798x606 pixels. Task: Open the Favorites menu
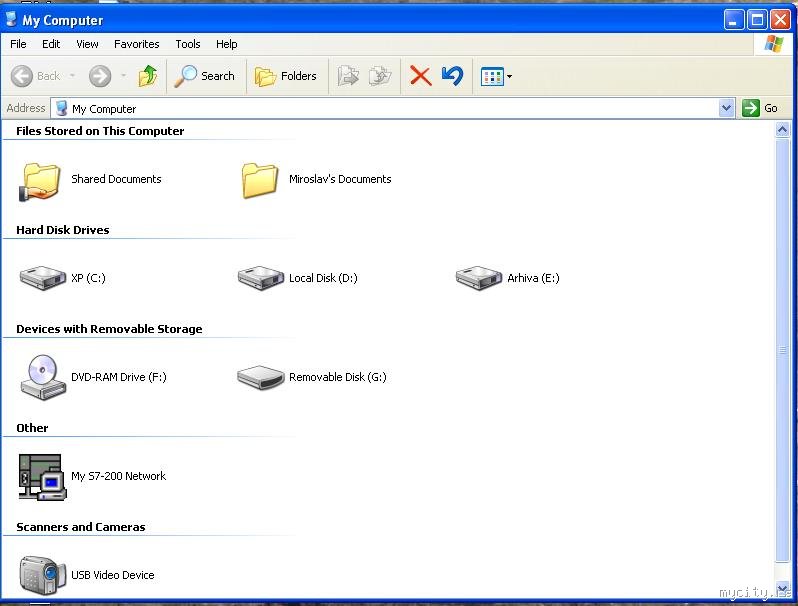(x=136, y=44)
